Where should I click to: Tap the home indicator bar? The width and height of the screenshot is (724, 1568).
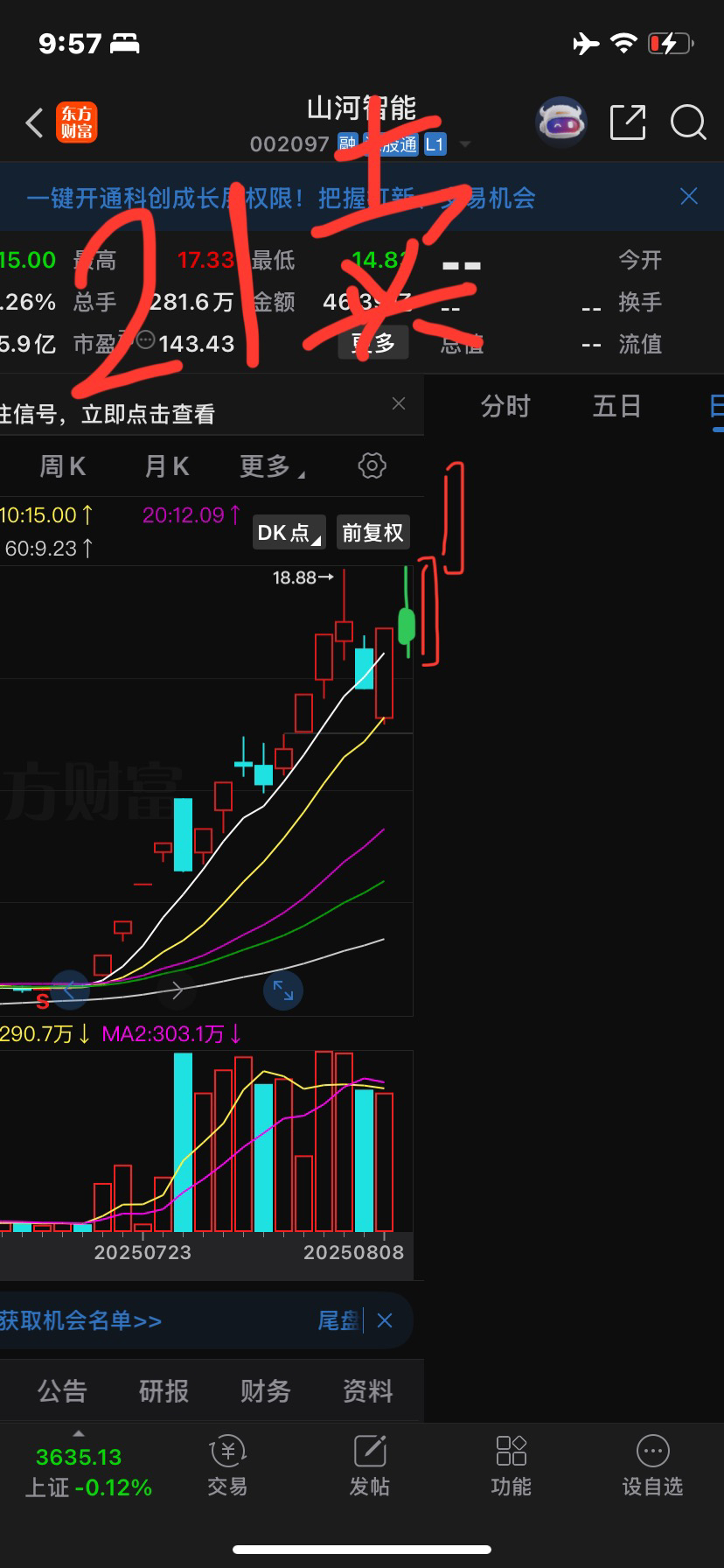362,1549
